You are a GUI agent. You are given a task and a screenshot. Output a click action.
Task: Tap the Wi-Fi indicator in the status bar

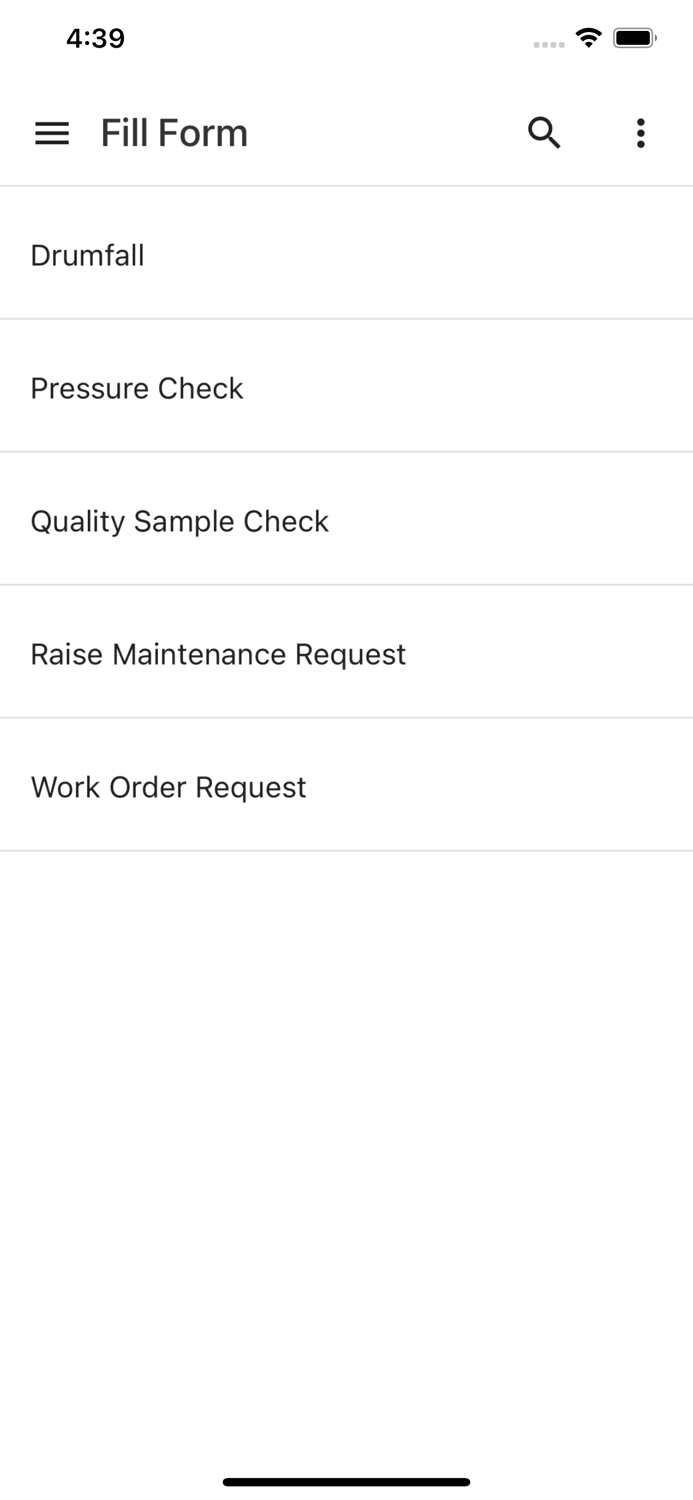tap(588, 37)
